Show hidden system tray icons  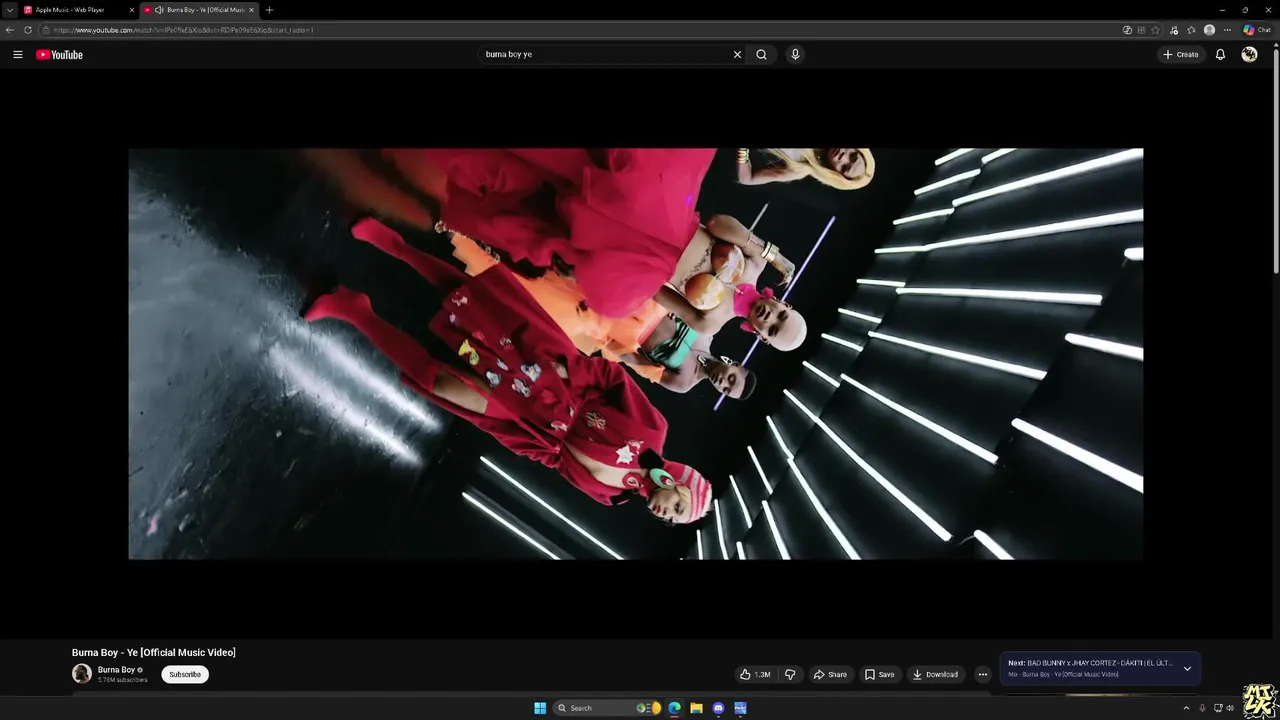pos(1186,708)
